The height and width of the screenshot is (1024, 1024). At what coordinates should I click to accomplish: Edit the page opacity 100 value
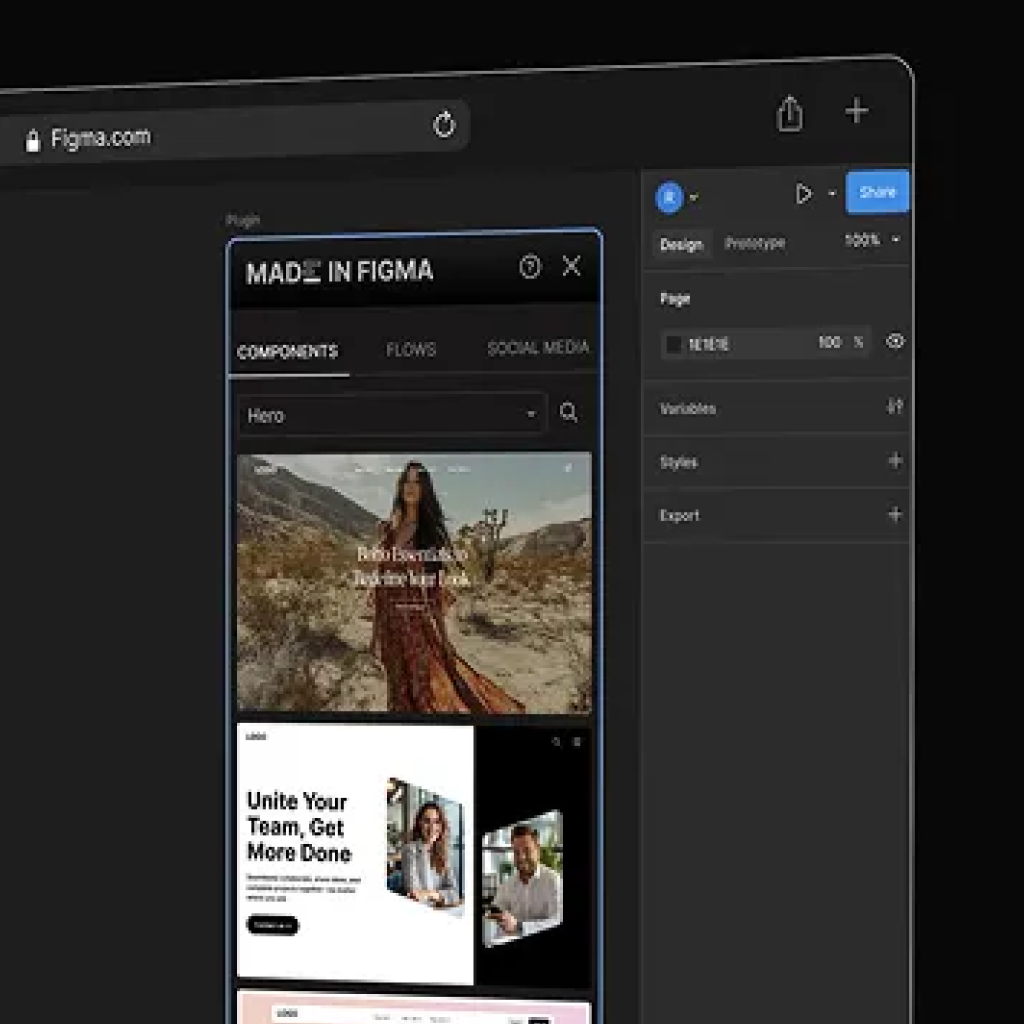point(829,342)
